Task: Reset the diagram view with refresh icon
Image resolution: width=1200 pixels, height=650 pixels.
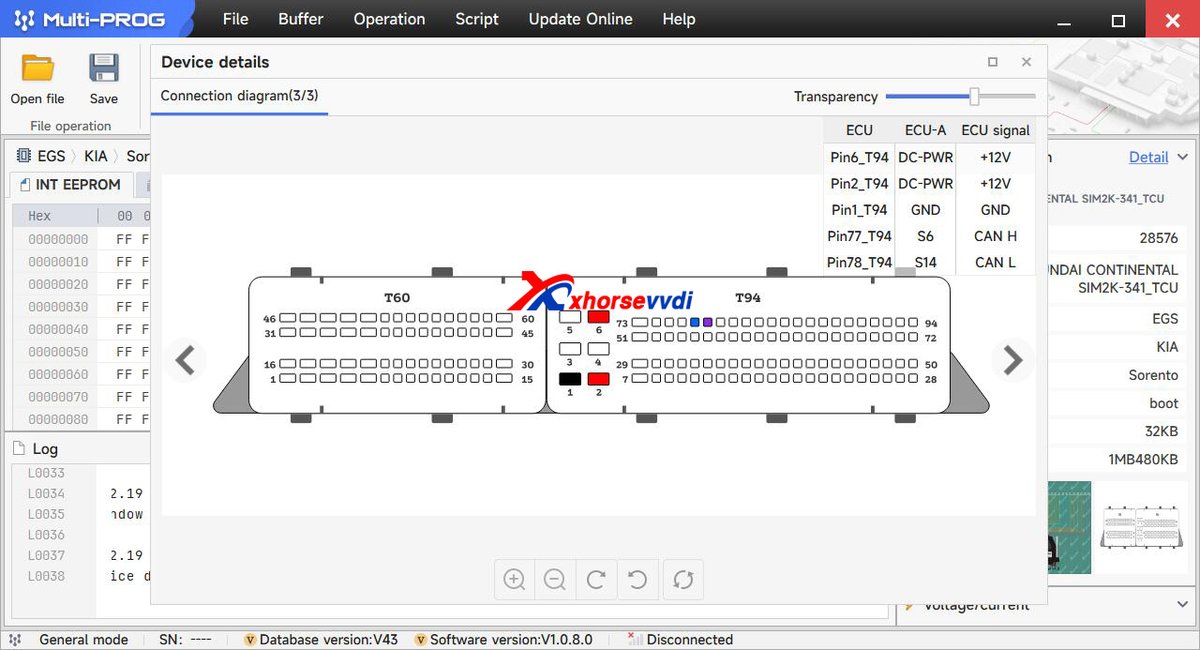Action: tap(683, 579)
